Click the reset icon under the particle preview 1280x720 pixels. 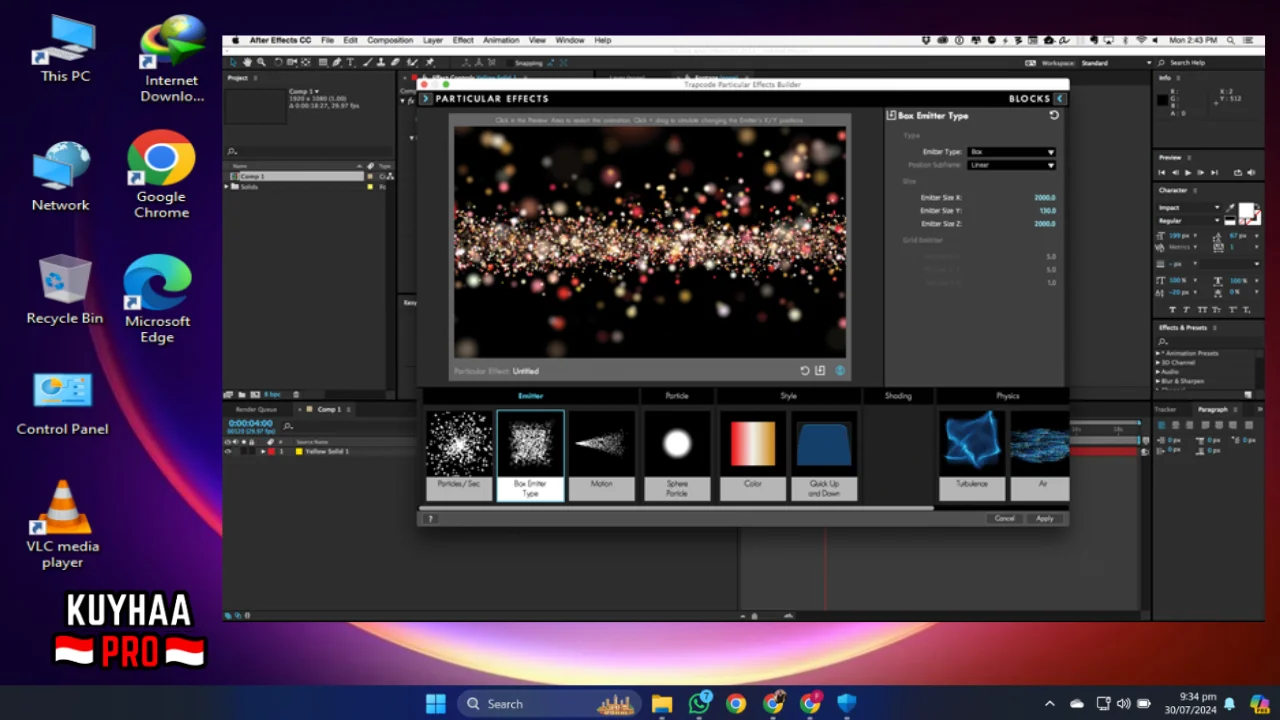click(x=804, y=371)
